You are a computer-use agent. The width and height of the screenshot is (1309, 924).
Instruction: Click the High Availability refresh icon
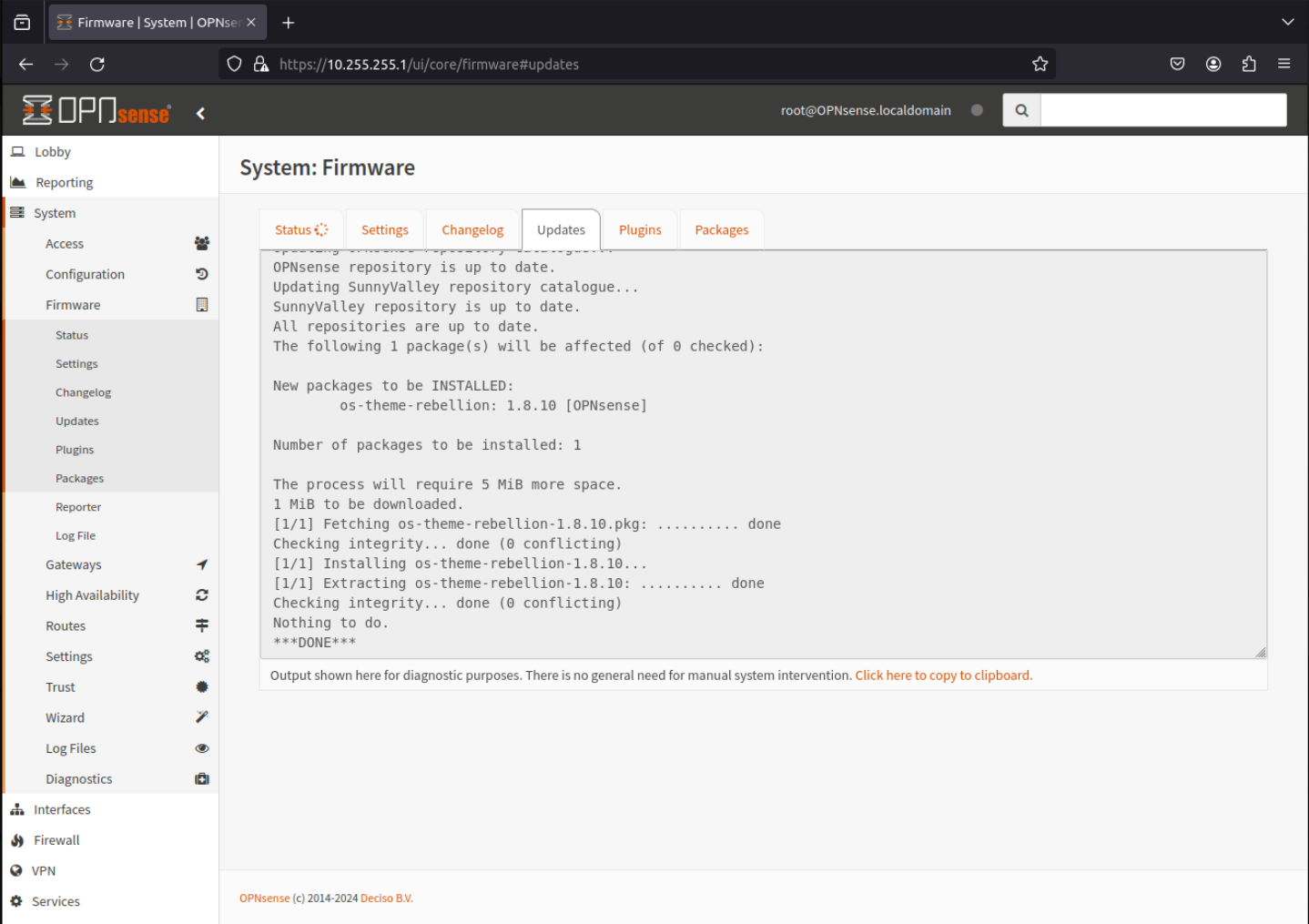202,595
